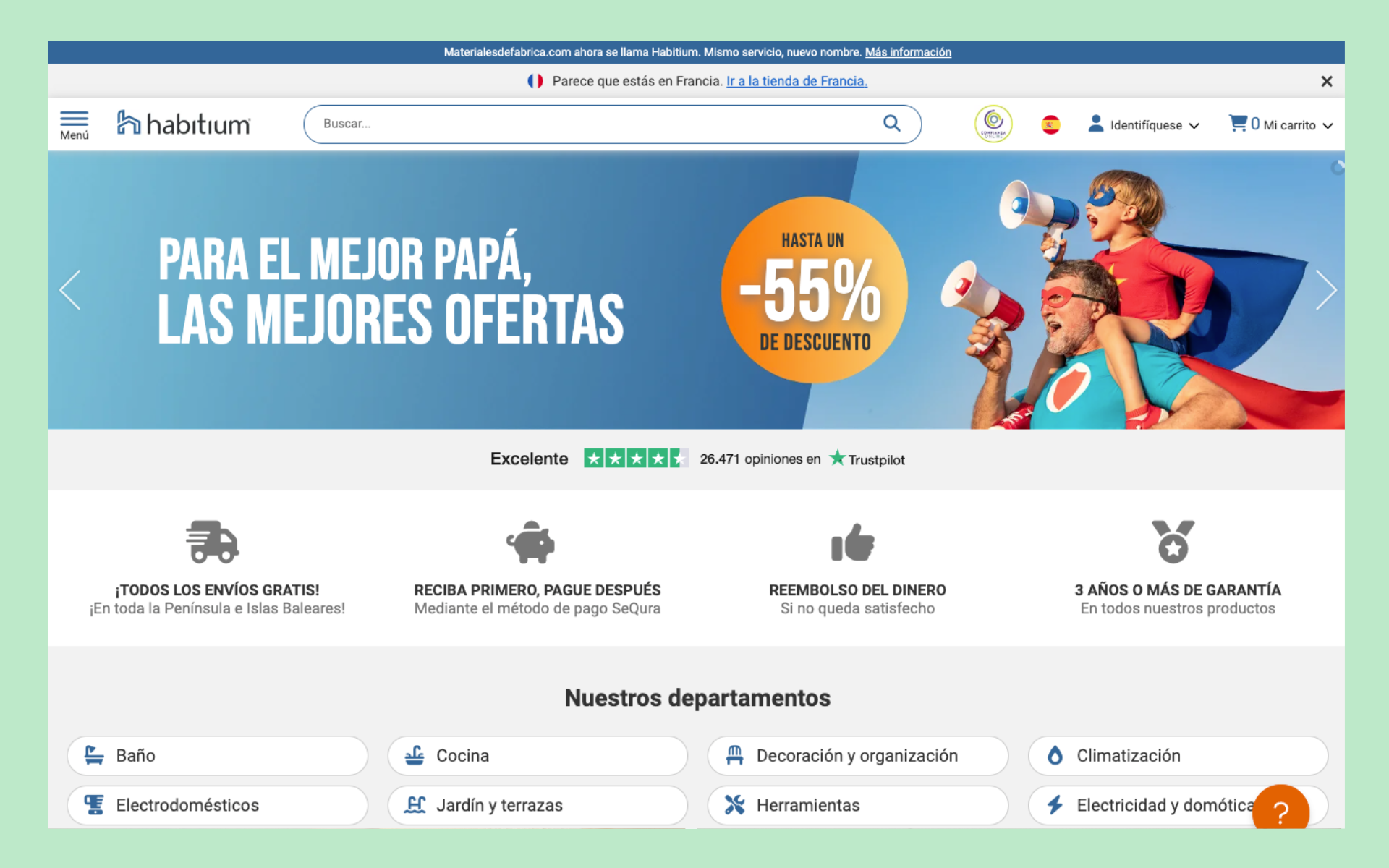
Task: Open the Herramientas department
Action: 857,805
